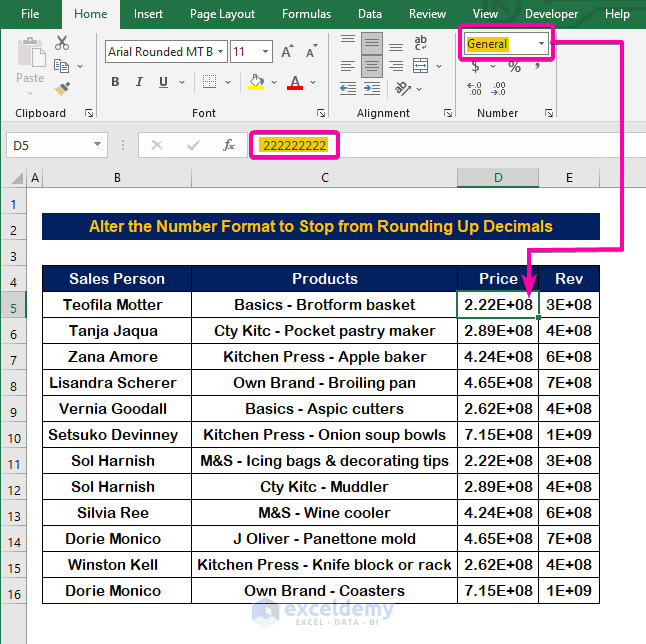Click Align Right icon

tap(396, 66)
